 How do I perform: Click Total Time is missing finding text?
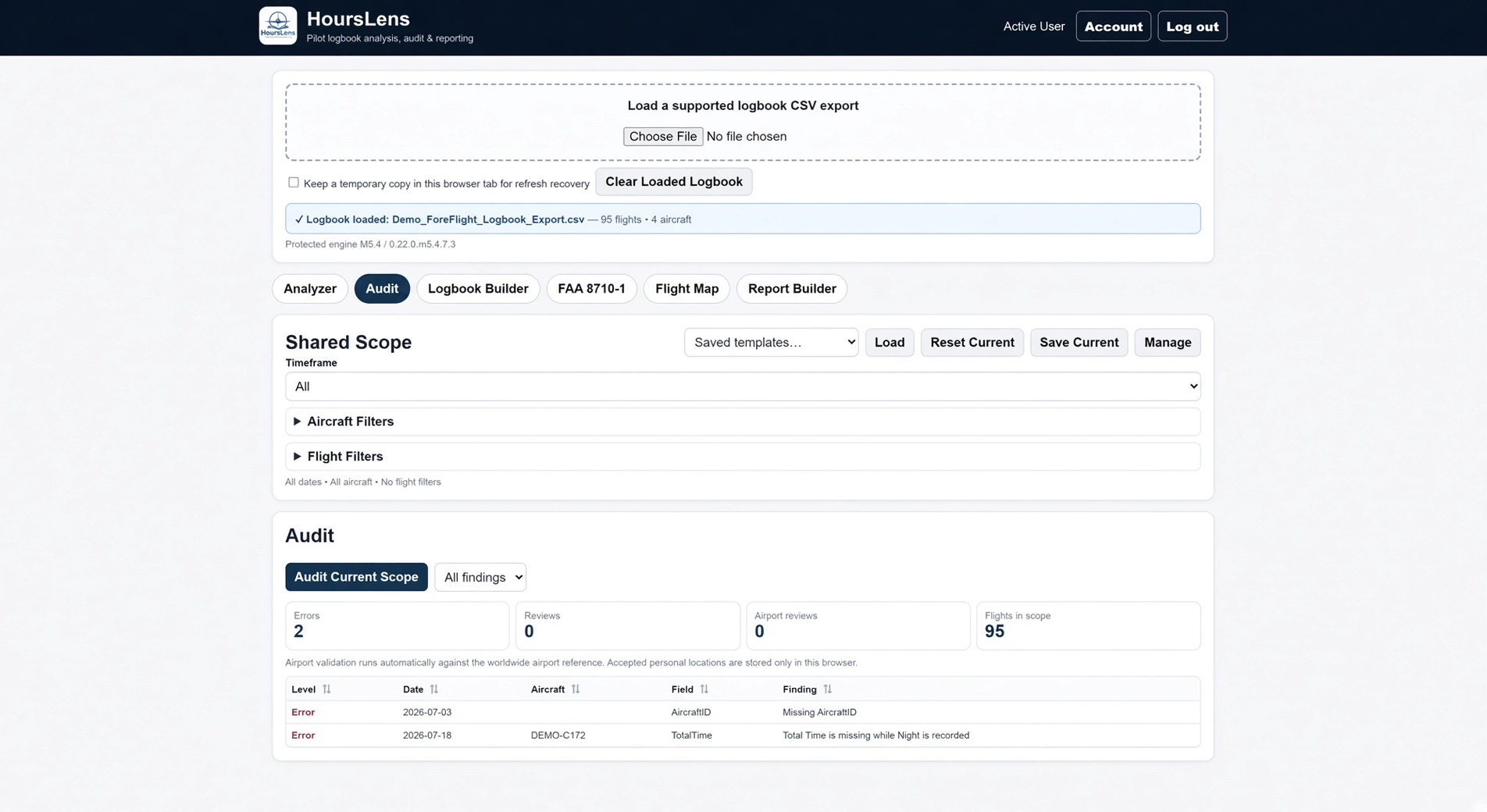(x=875, y=735)
